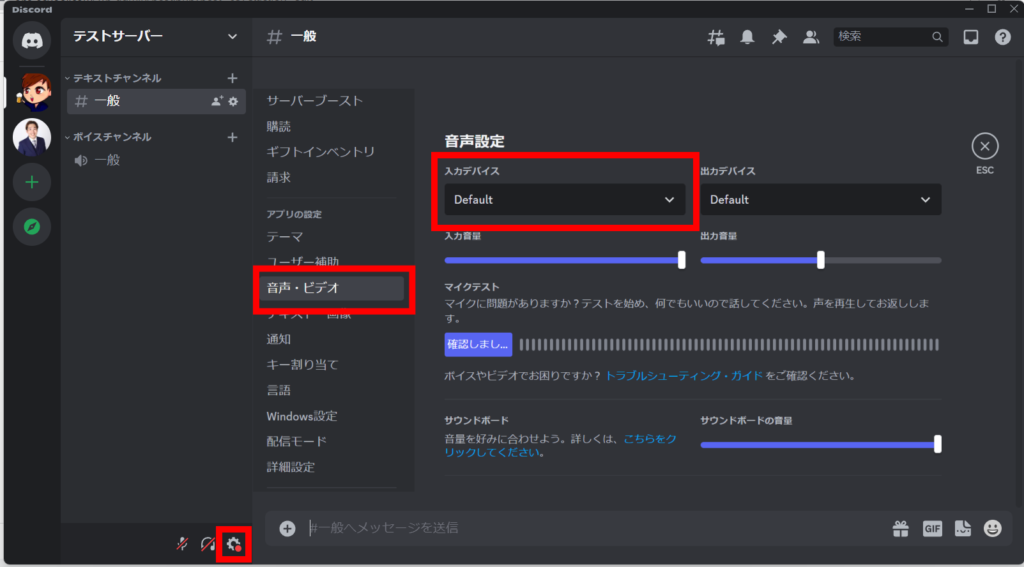Add a channel under テキストチャンネル
The height and width of the screenshot is (567, 1024).
click(232, 78)
